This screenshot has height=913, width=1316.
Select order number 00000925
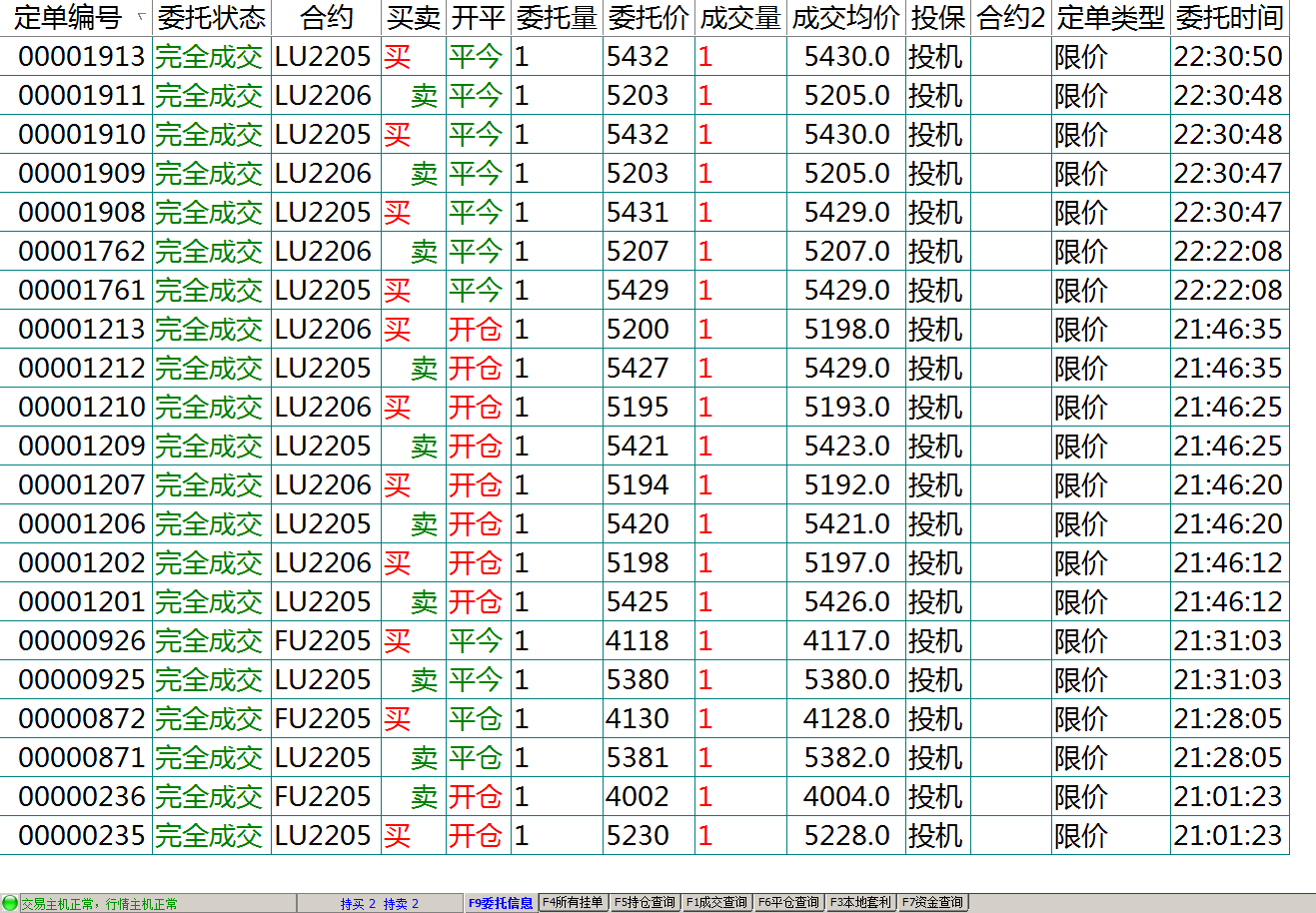pyautogui.click(x=82, y=680)
